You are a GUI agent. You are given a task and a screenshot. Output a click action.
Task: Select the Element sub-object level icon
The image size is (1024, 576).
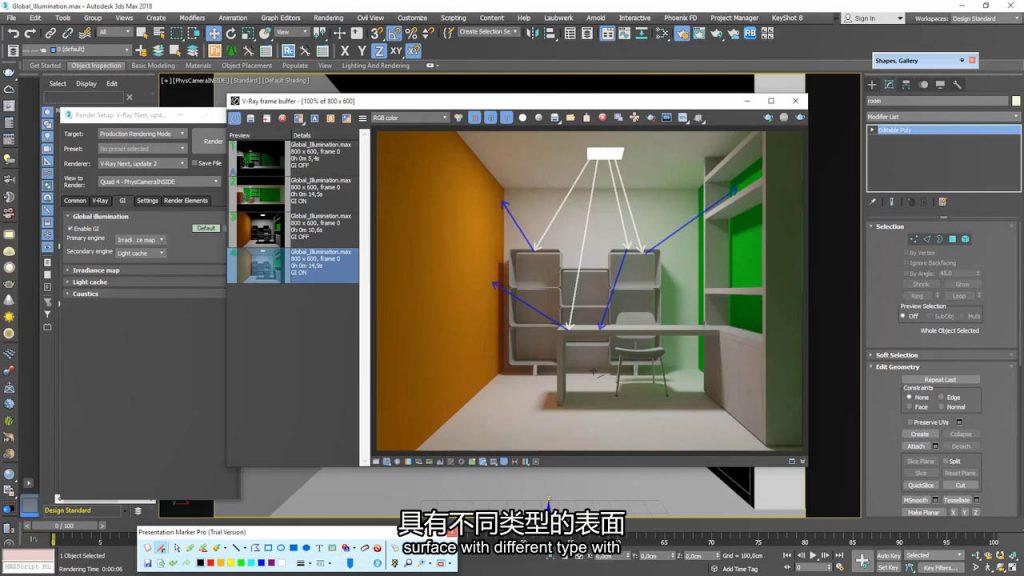click(x=965, y=239)
